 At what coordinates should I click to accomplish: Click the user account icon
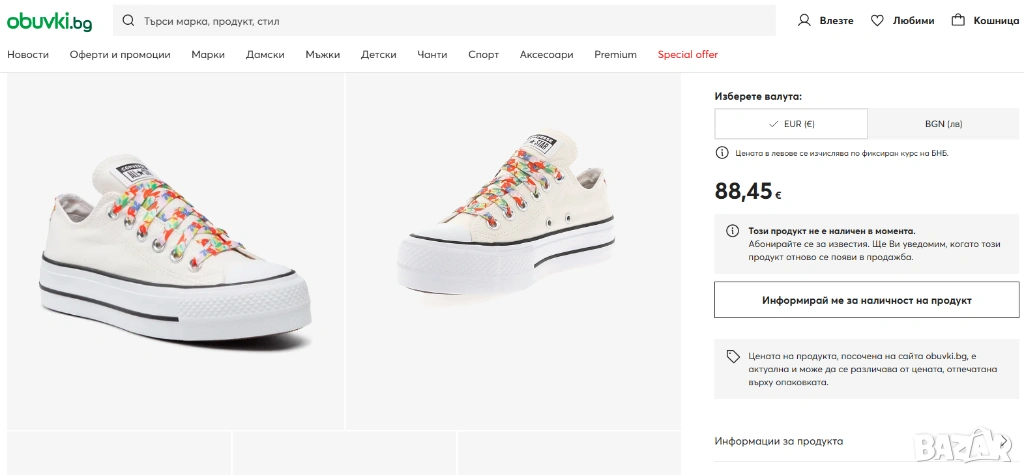pos(804,20)
